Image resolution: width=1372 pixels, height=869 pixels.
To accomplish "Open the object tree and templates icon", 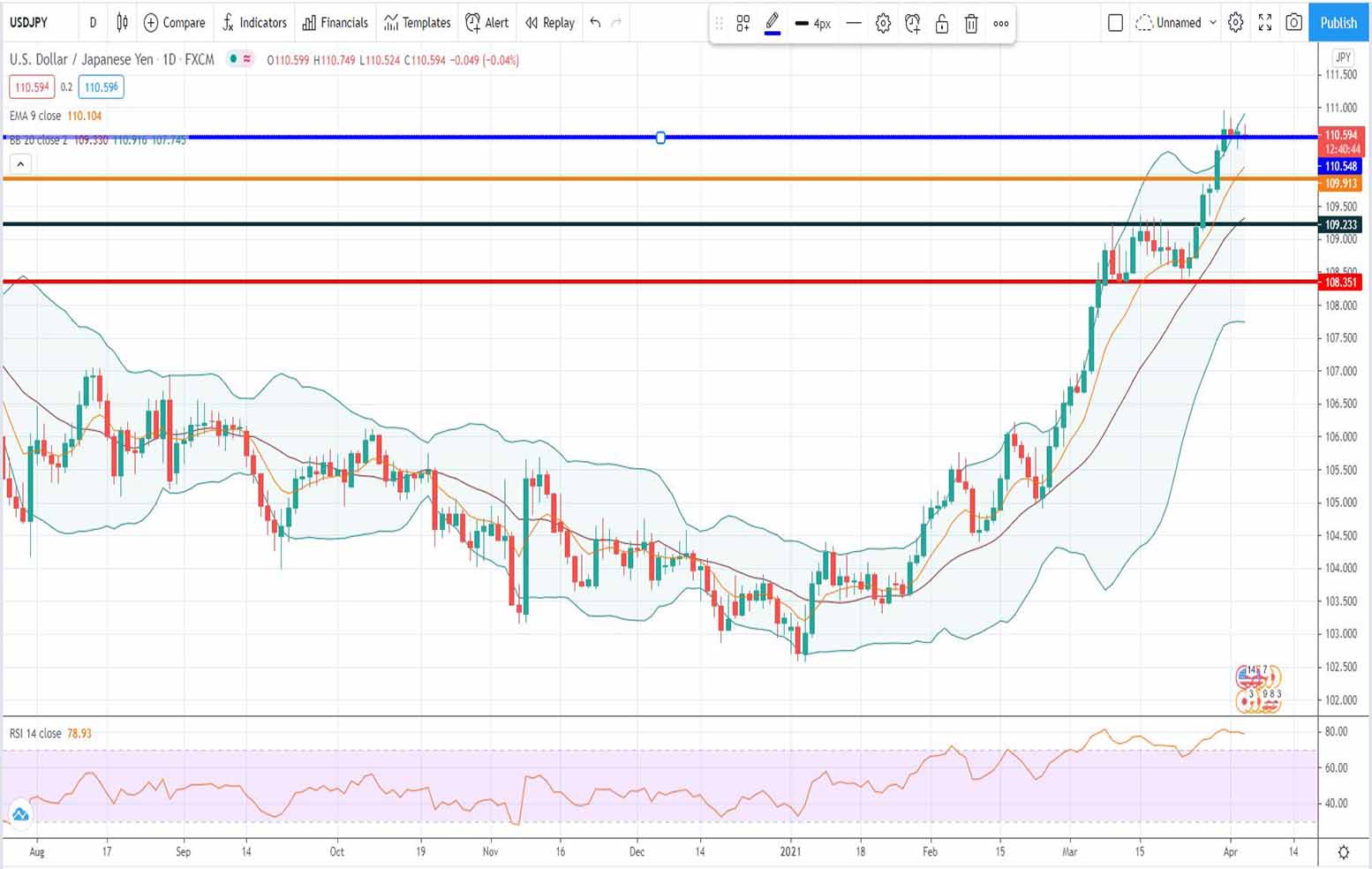I will pos(743,24).
